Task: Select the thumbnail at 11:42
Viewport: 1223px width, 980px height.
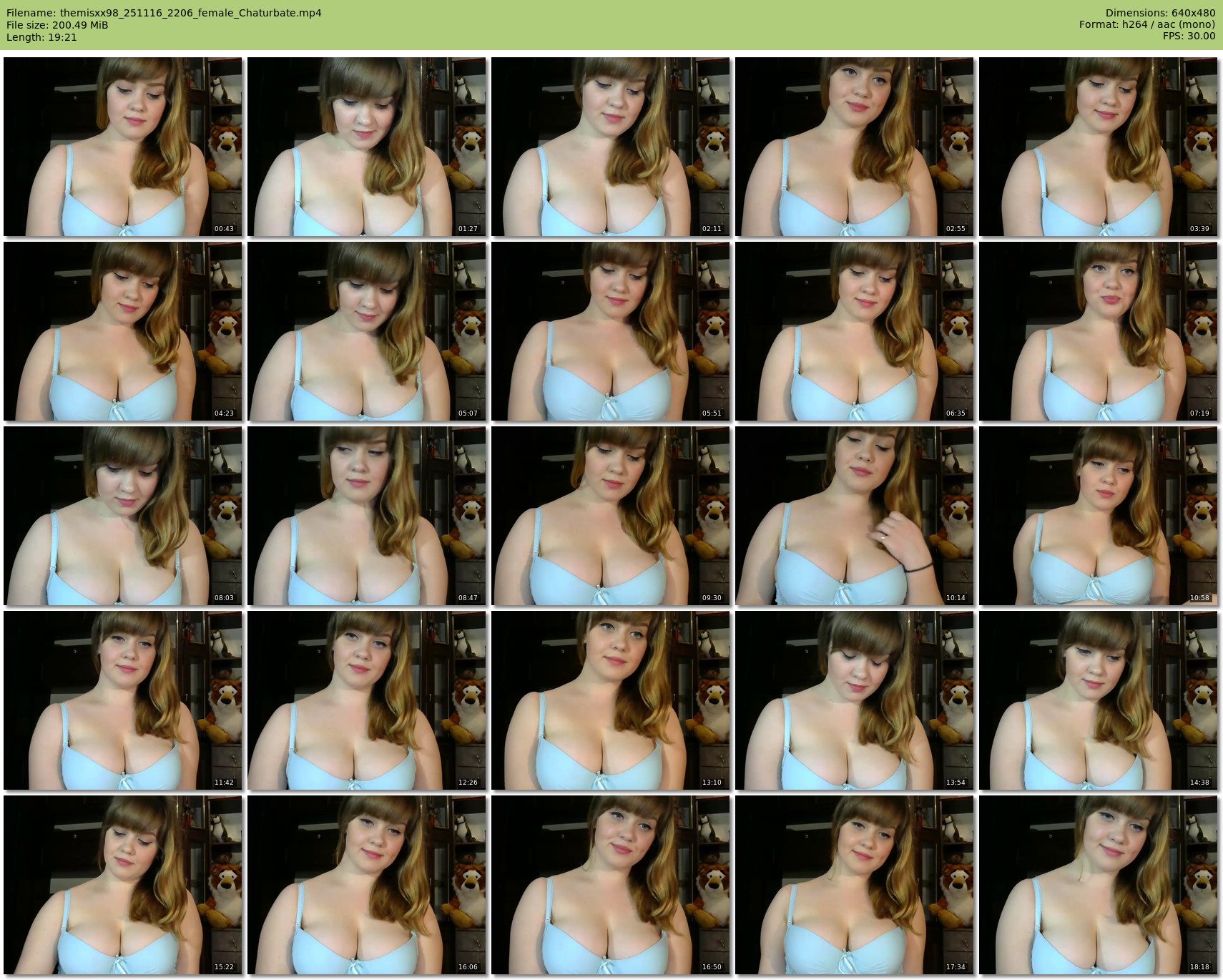Action: pos(122,700)
